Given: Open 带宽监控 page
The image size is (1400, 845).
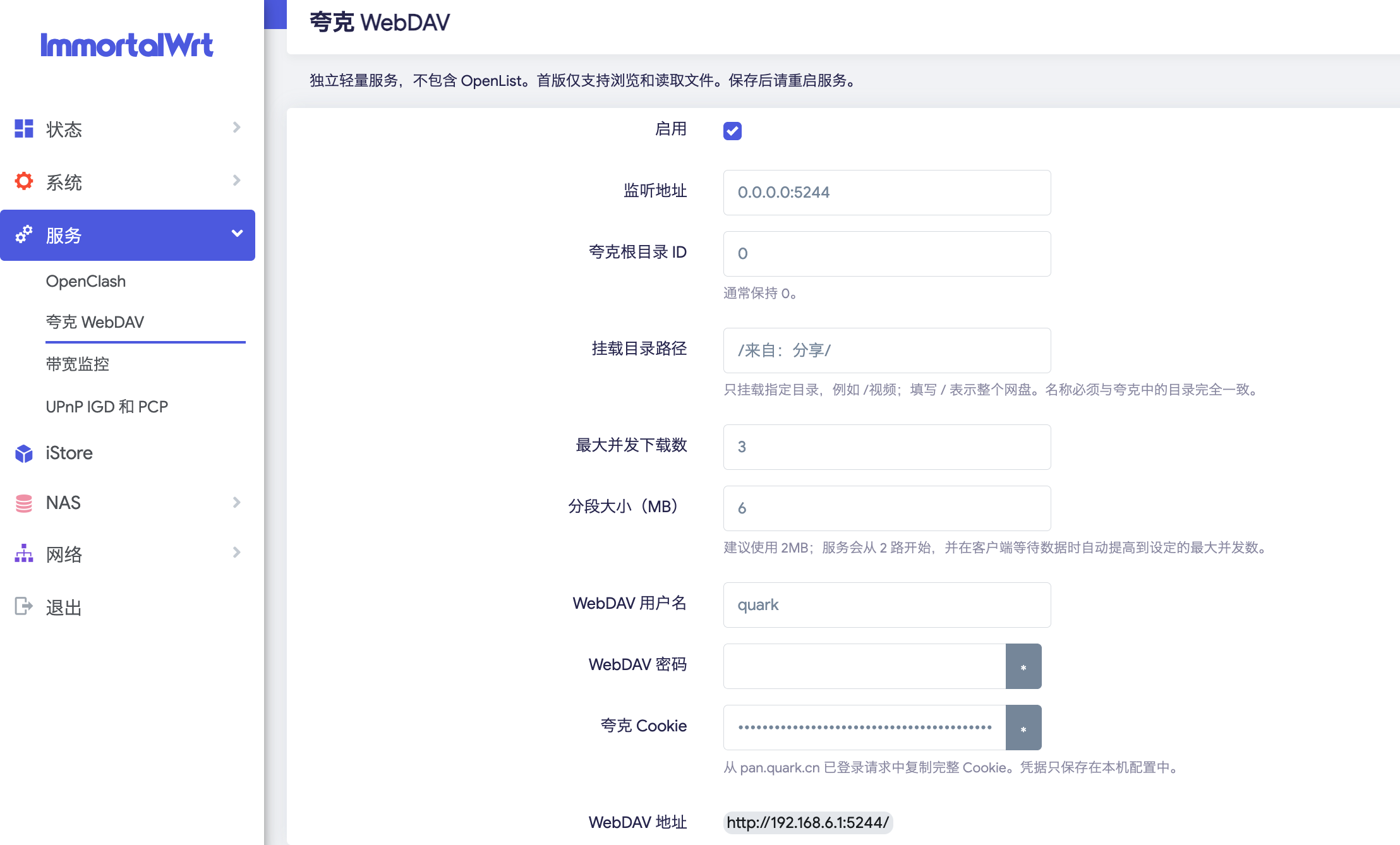Looking at the screenshot, I should tap(77, 364).
